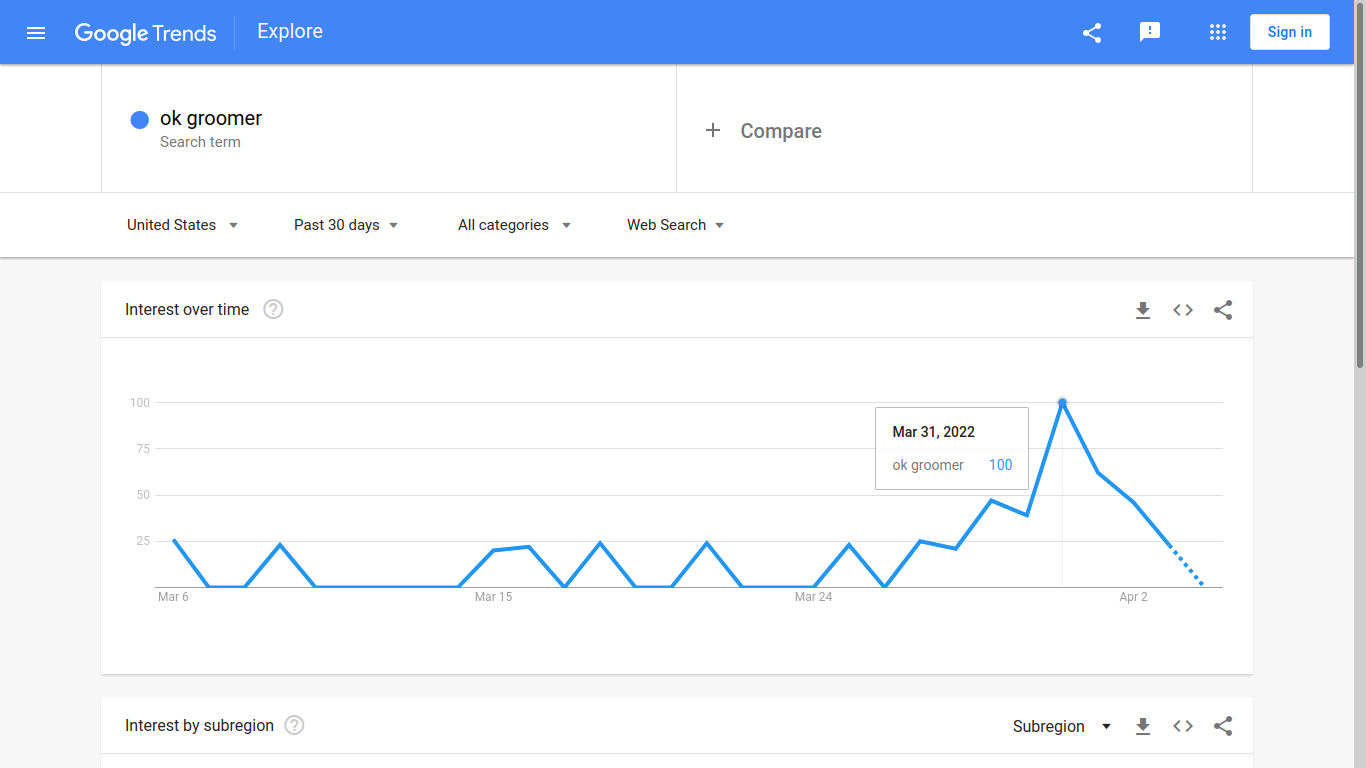The height and width of the screenshot is (768, 1366).
Task: Open the Explore page title
Action: pos(290,31)
